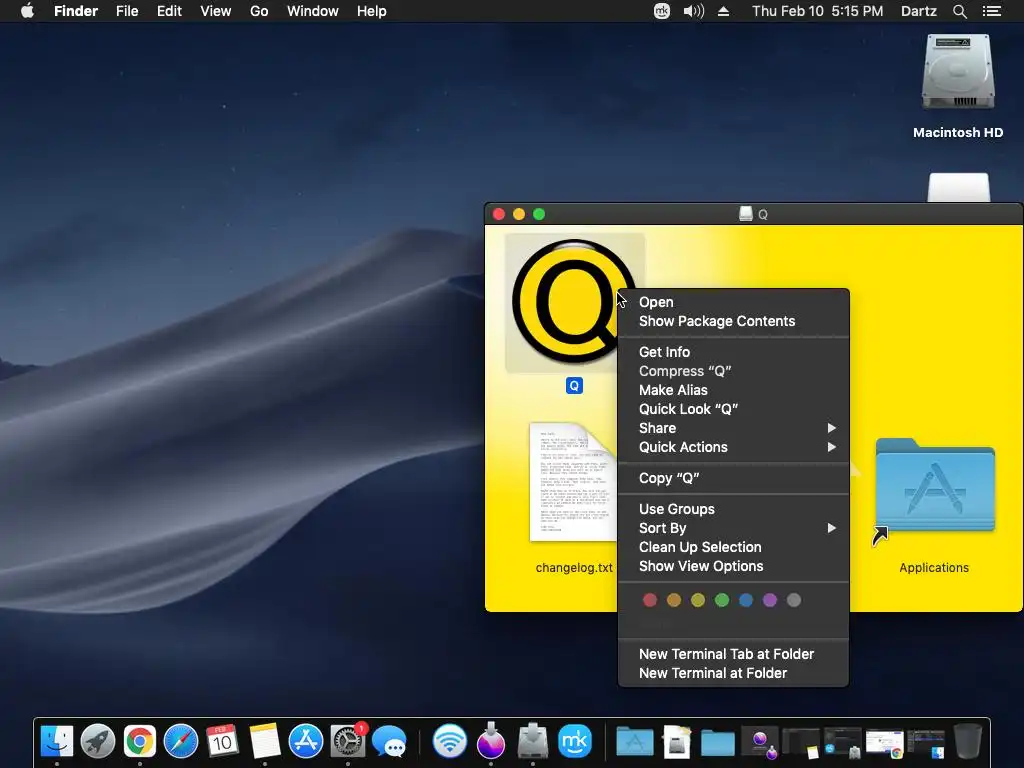Open Applications folder stack in Dock
Screen dimensions: 1024x768
click(x=635, y=743)
